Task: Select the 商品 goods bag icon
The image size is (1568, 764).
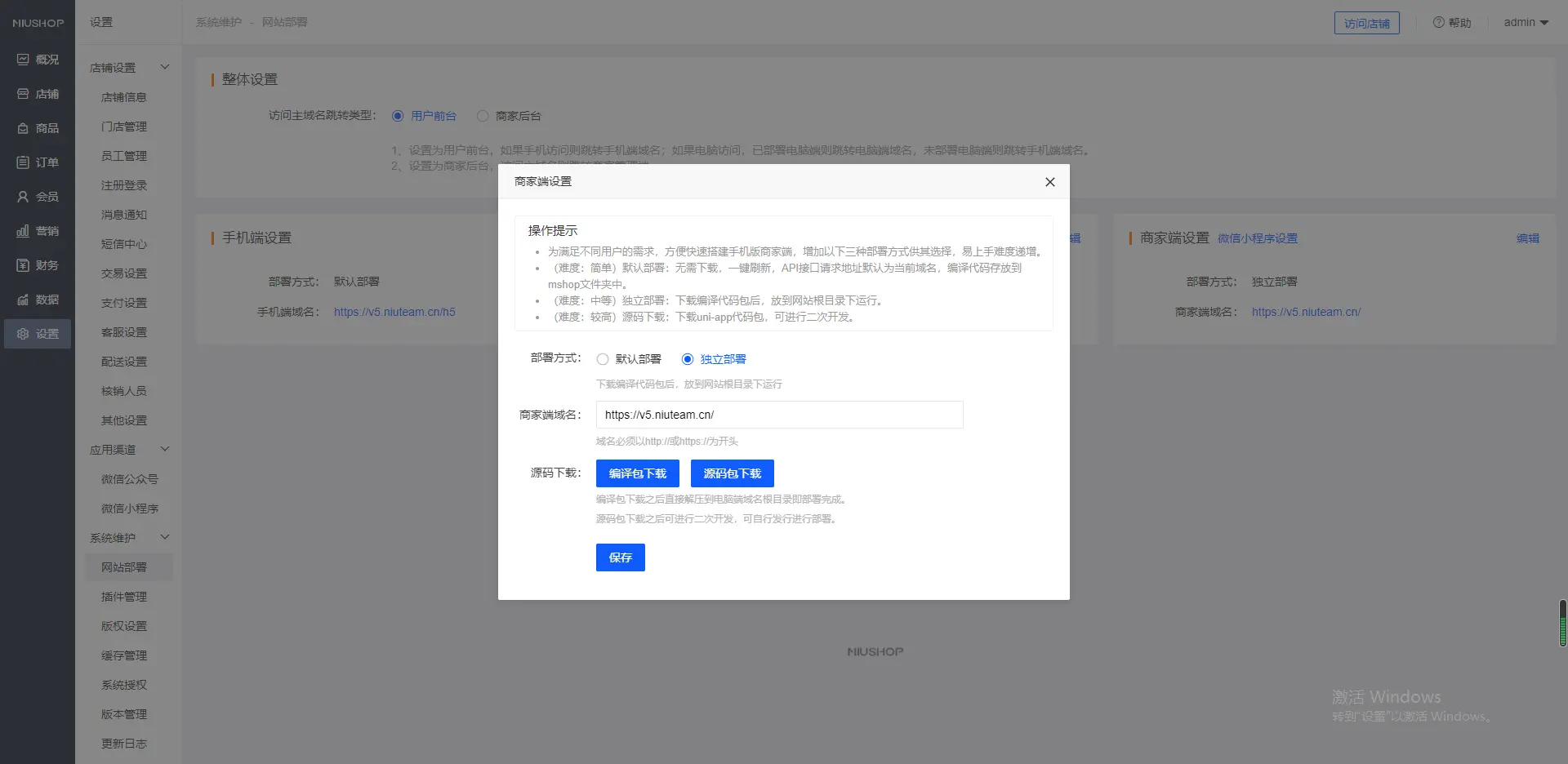Action: 23,128
